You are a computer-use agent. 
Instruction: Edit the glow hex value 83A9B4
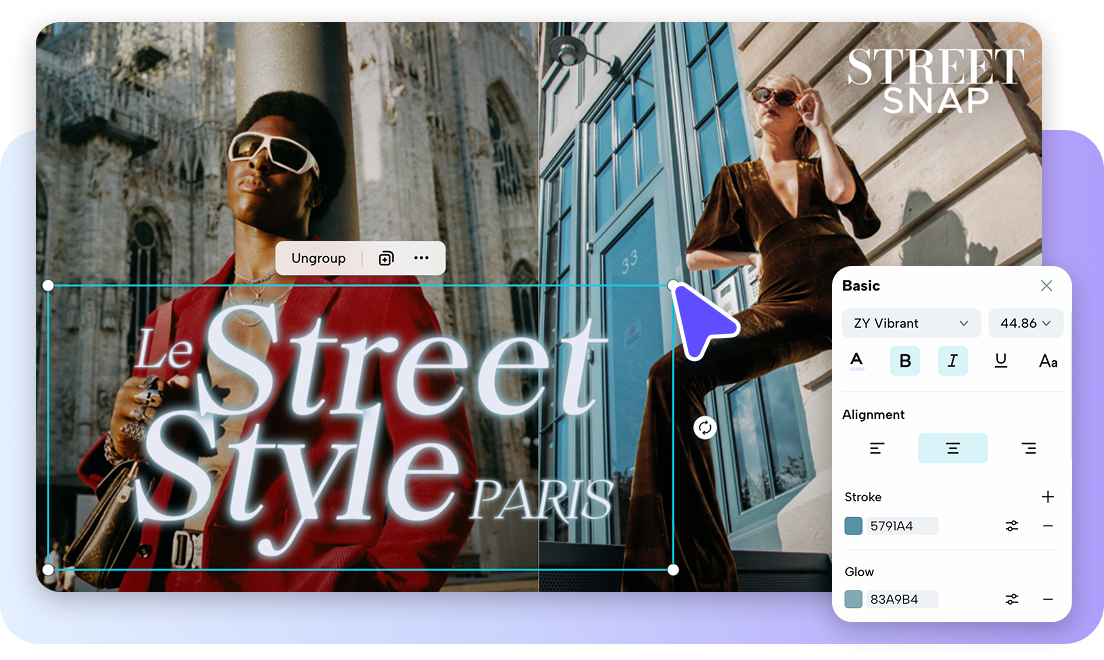pyautogui.click(x=902, y=599)
